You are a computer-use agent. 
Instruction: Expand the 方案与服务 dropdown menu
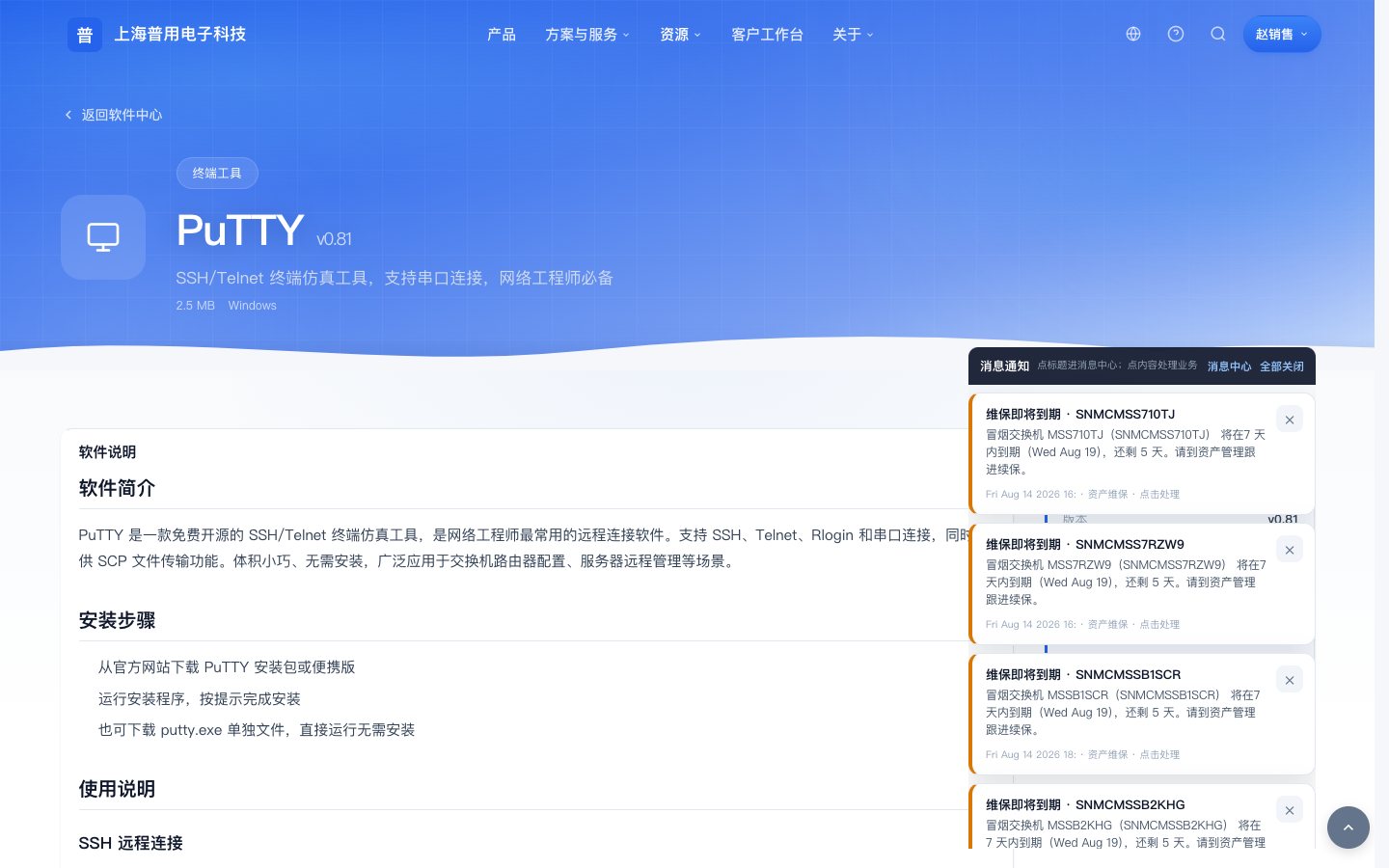587,35
